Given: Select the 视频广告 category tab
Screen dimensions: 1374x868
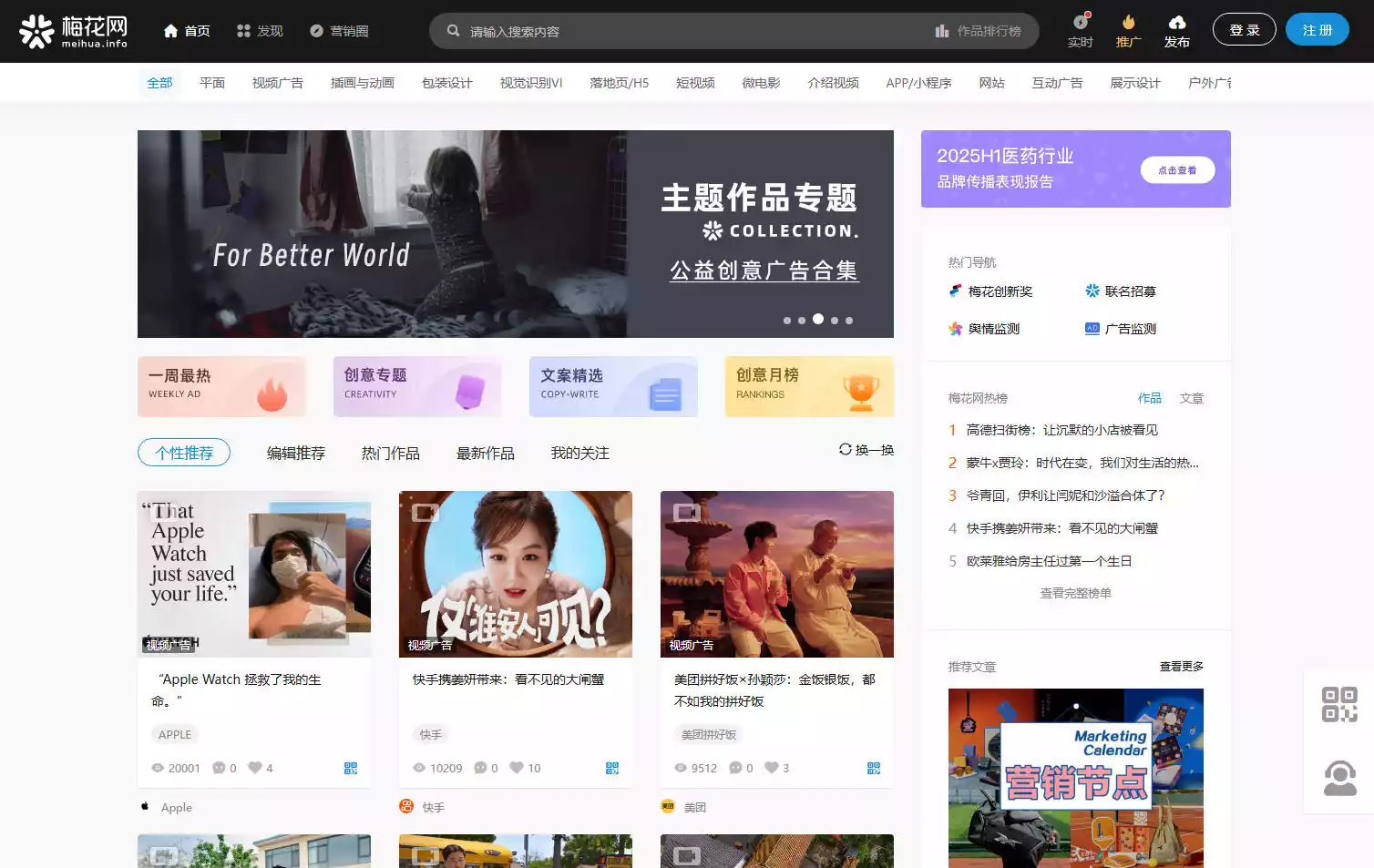Looking at the screenshot, I should (278, 83).
